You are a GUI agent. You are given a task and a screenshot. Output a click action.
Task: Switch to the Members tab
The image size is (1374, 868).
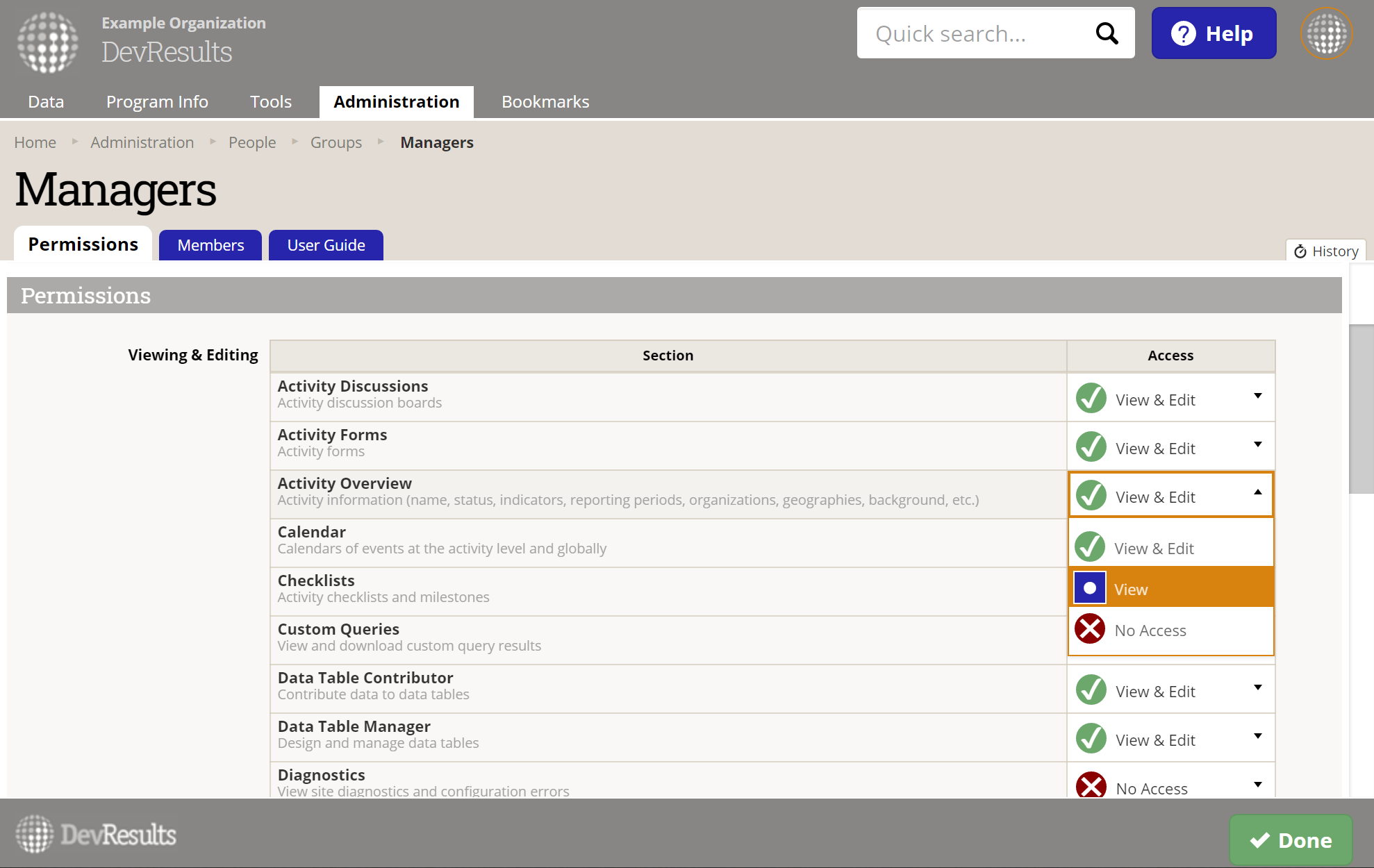[x=210, y=245]
